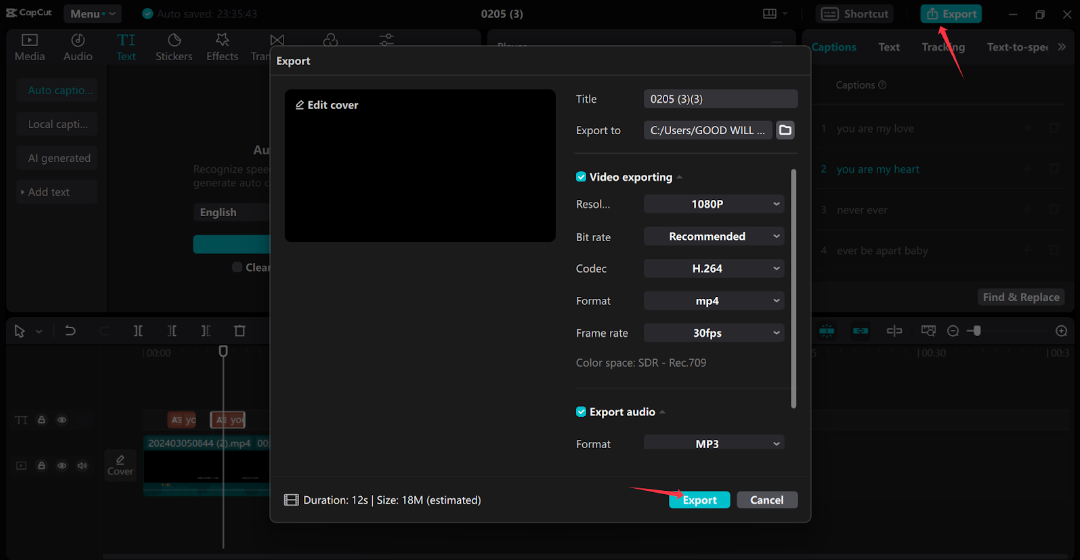Hide the text caption track with eye icon

click(x=62, y=420)
